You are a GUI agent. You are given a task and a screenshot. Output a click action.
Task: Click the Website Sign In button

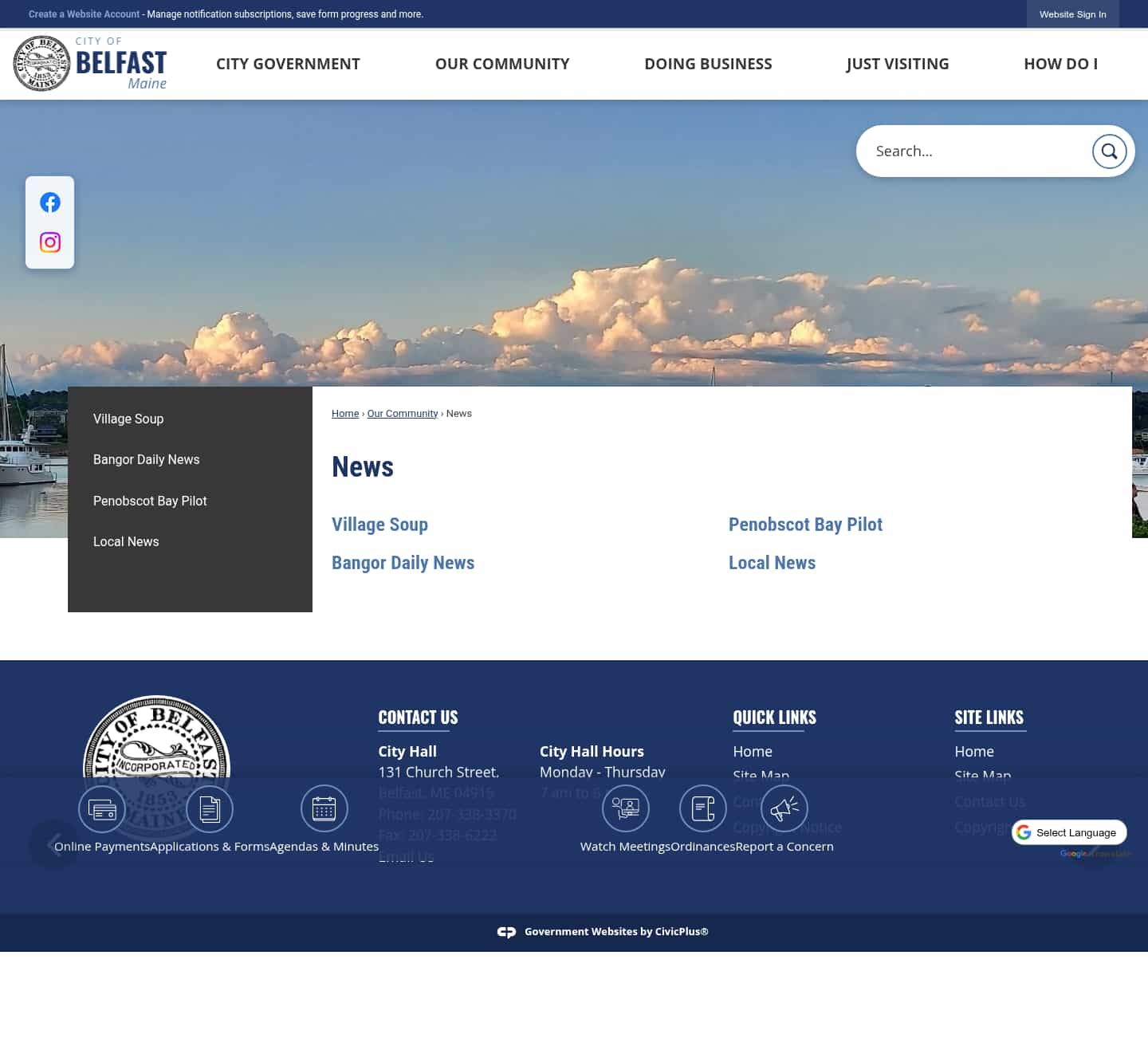(x=1072, y=14)
